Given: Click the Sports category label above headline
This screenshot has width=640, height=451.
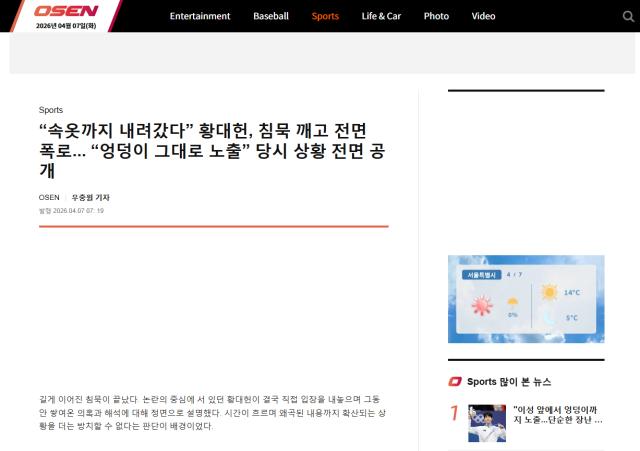Looking at the screenshot, I should 51,110.
